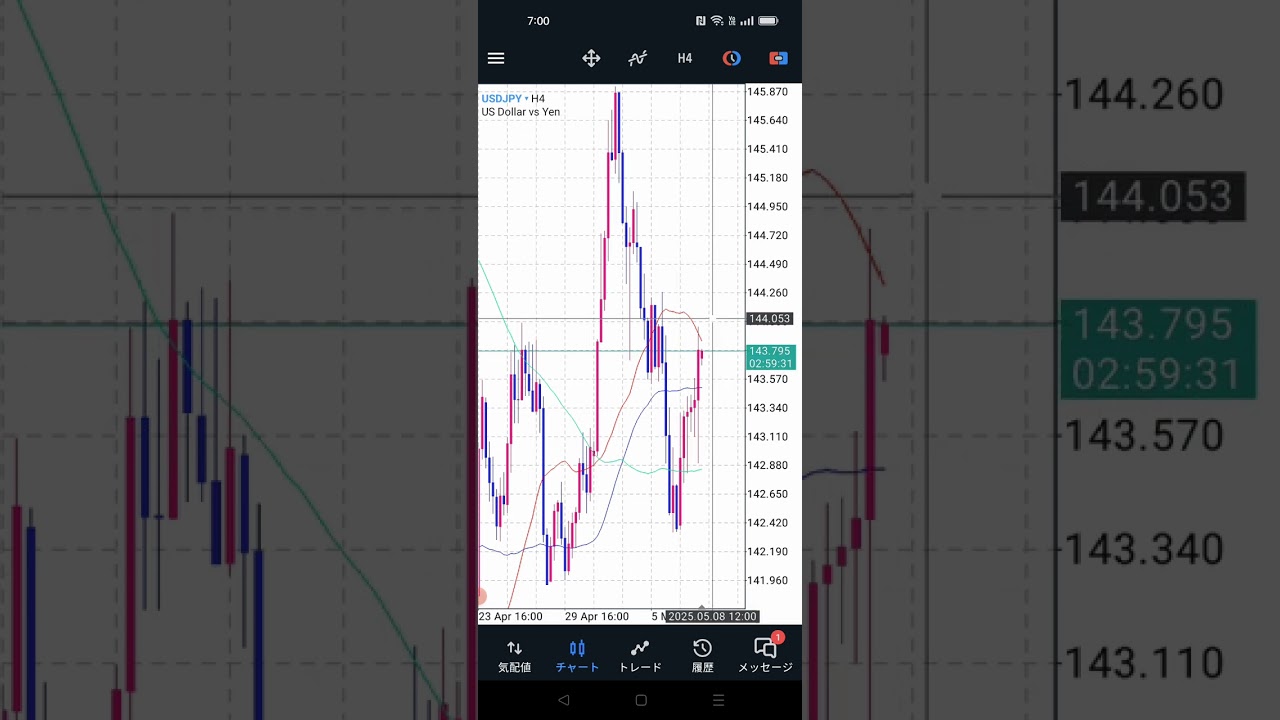Open the indicators list icon
The width and height of the screenshot is (1280, 720).
[637, 58]
